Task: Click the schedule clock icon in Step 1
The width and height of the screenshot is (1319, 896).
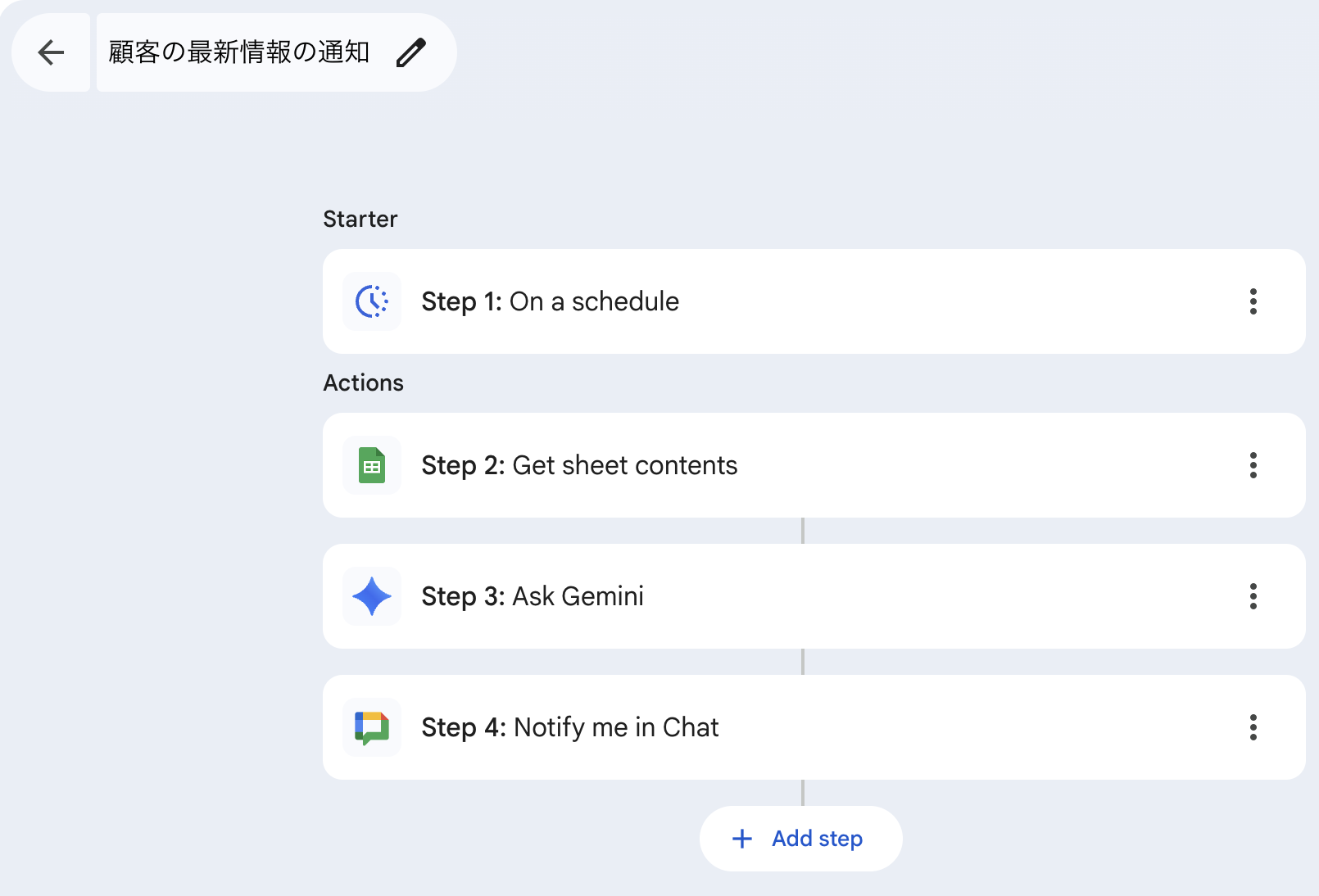Action: tap(372, 301)
